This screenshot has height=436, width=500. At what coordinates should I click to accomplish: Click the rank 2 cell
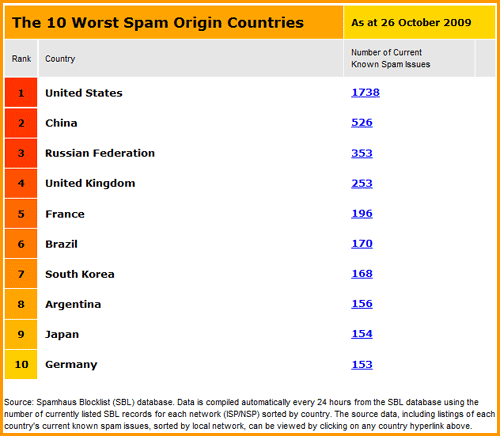21,123
